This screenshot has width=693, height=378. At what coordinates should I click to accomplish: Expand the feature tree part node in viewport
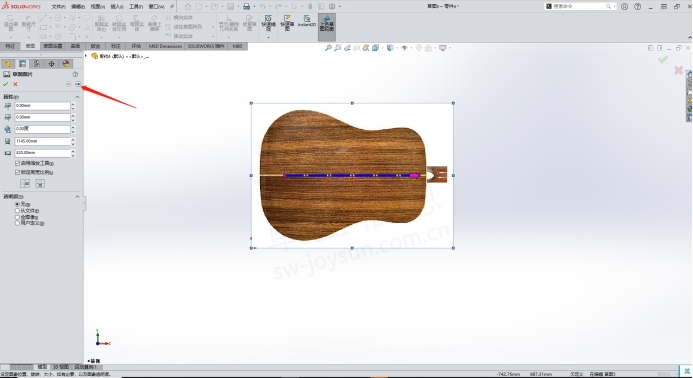[86, 56]
